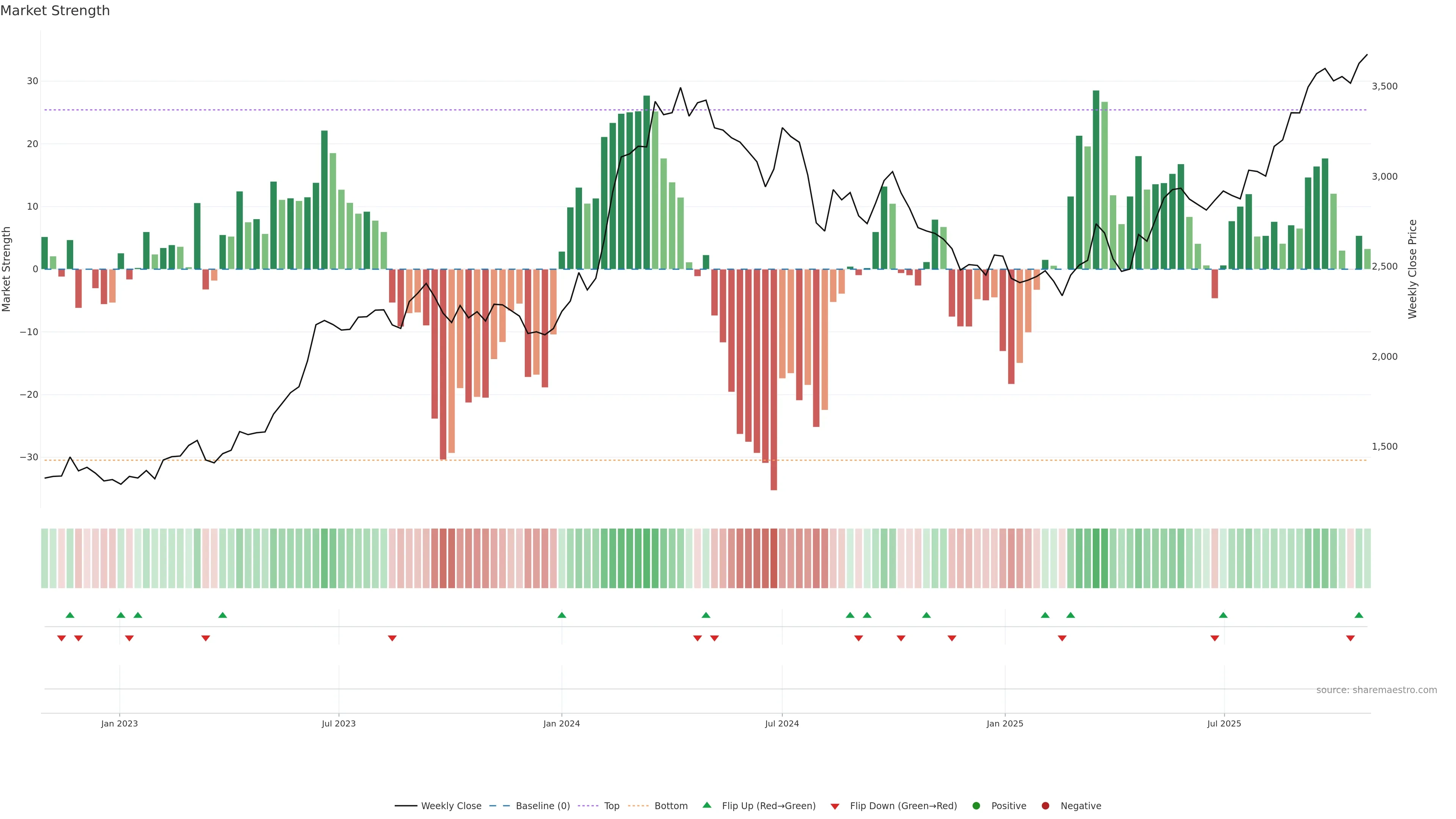Click the red Negative circle in legend
Viewport: 1456px width, 819px height.
(x=1045, y=806)
